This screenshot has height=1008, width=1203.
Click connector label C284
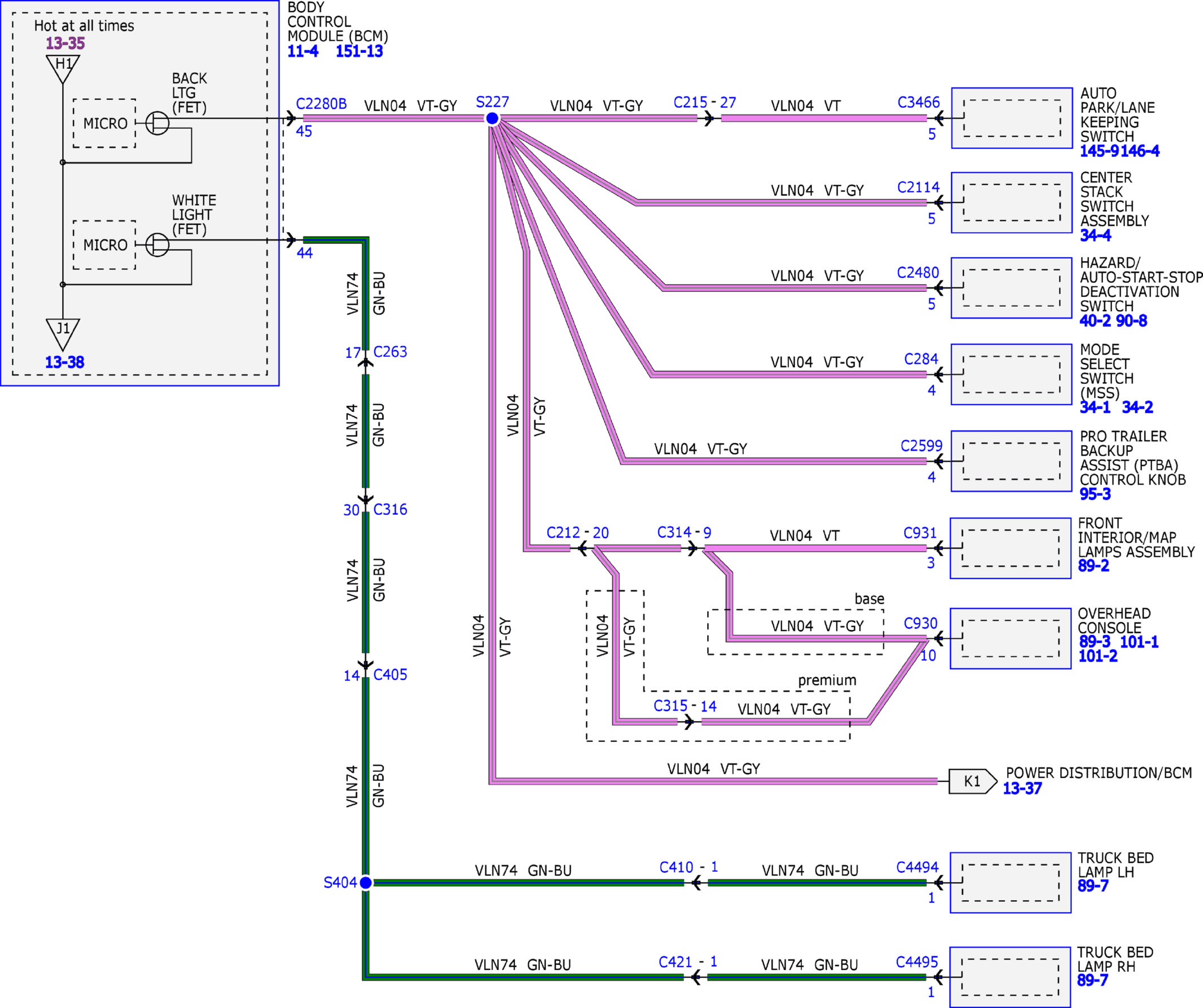click(921, 359)
